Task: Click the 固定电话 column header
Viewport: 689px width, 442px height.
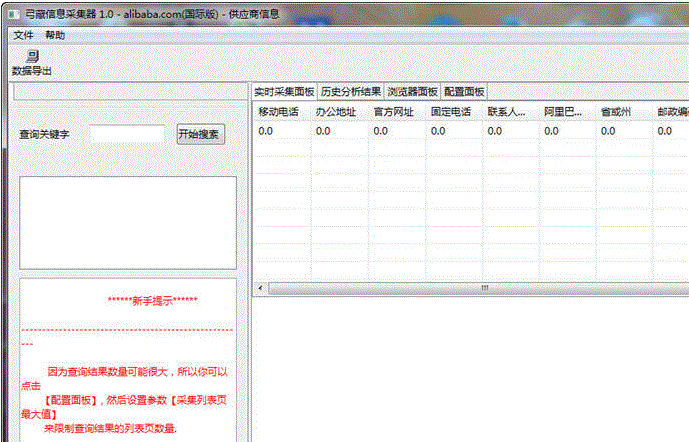Action: tap(452, 112)
